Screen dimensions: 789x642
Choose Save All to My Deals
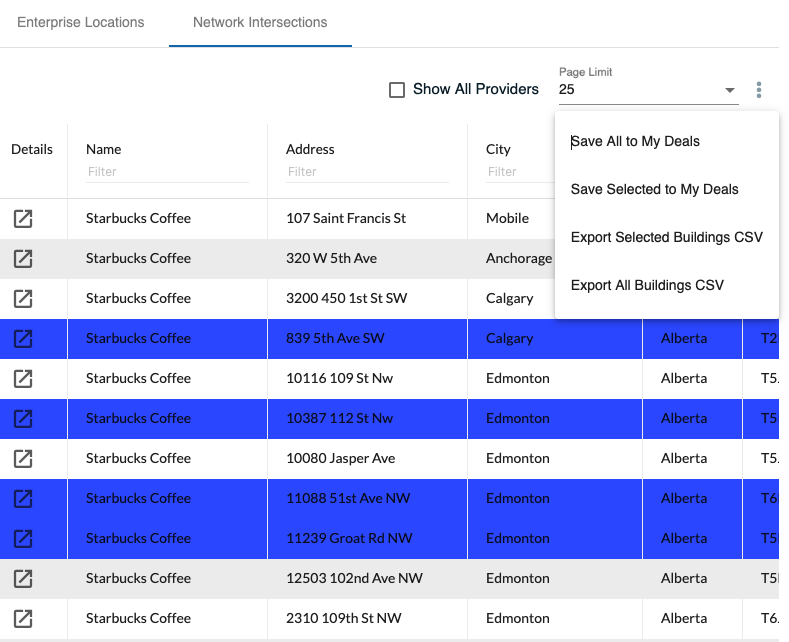(635, 142)
